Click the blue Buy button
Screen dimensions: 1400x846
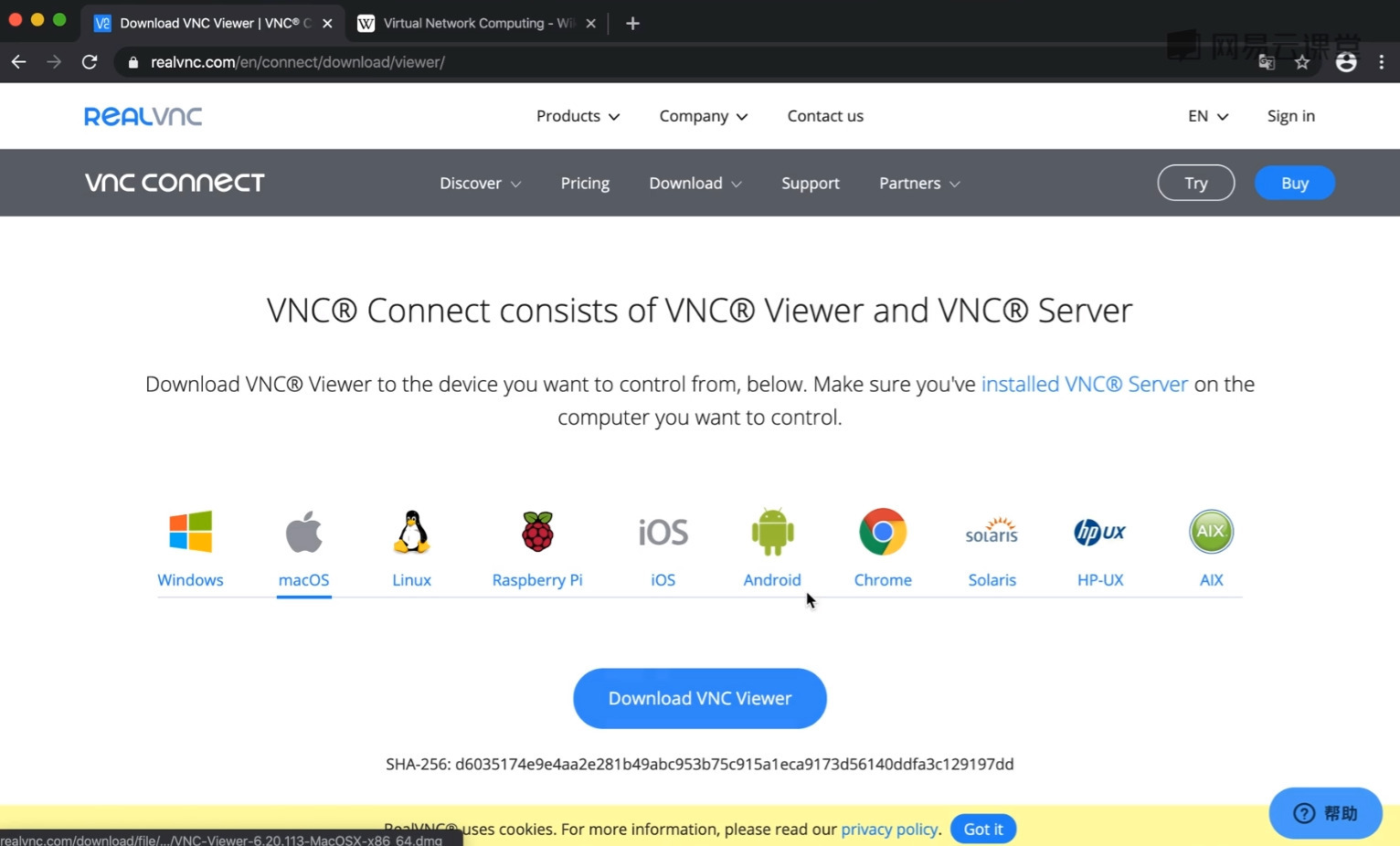1295,183
